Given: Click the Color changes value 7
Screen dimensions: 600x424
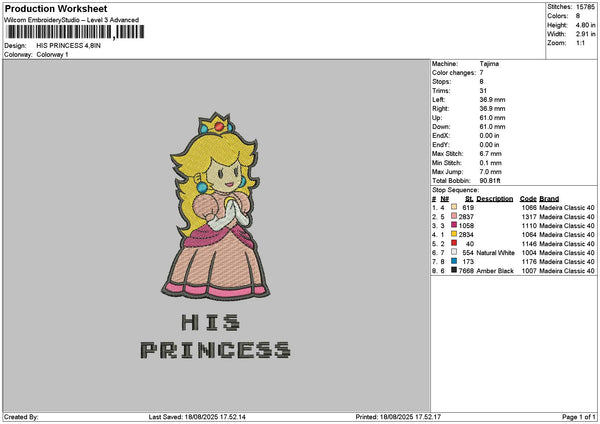Looking at the screenshot, I should pyautogui.click(x=481, y=73).
